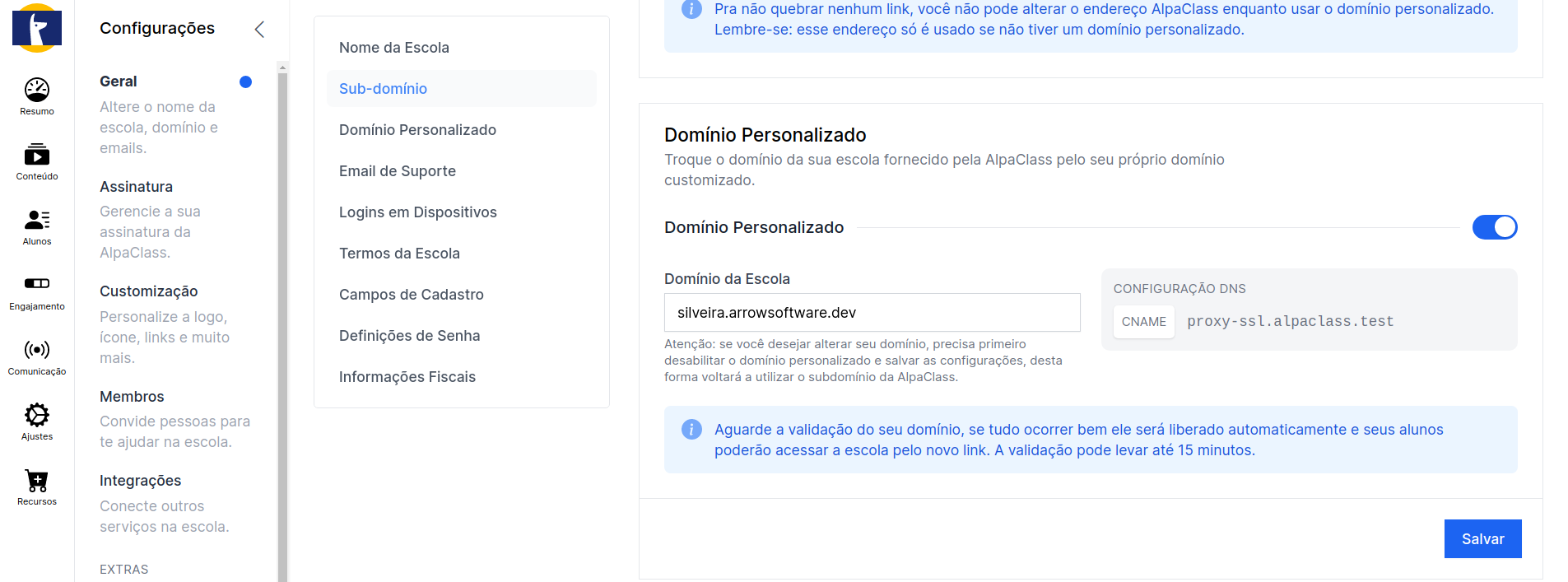Screen dimensions: 1568x582
Task: Select the Sub-domínio menu item
Action: tap(383, 89)
